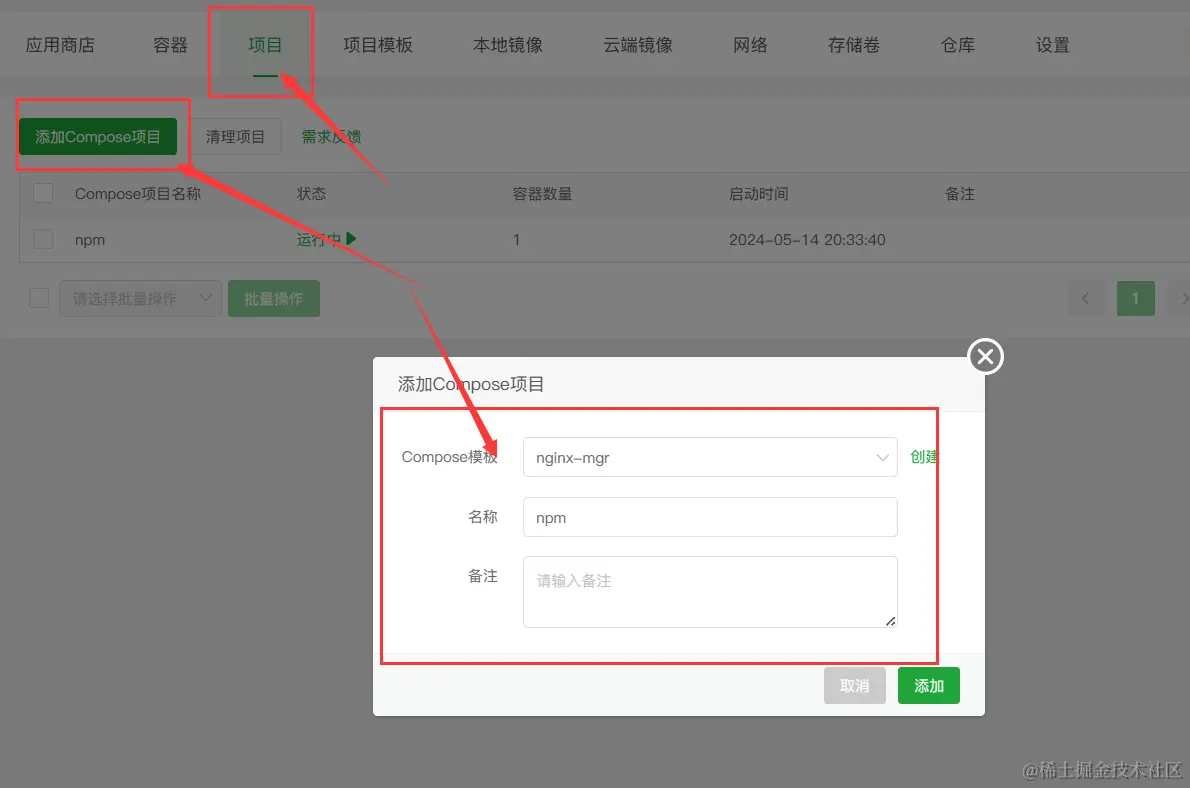Go to previous page arrow
Screen dimensions: 1190x788
1085,298
